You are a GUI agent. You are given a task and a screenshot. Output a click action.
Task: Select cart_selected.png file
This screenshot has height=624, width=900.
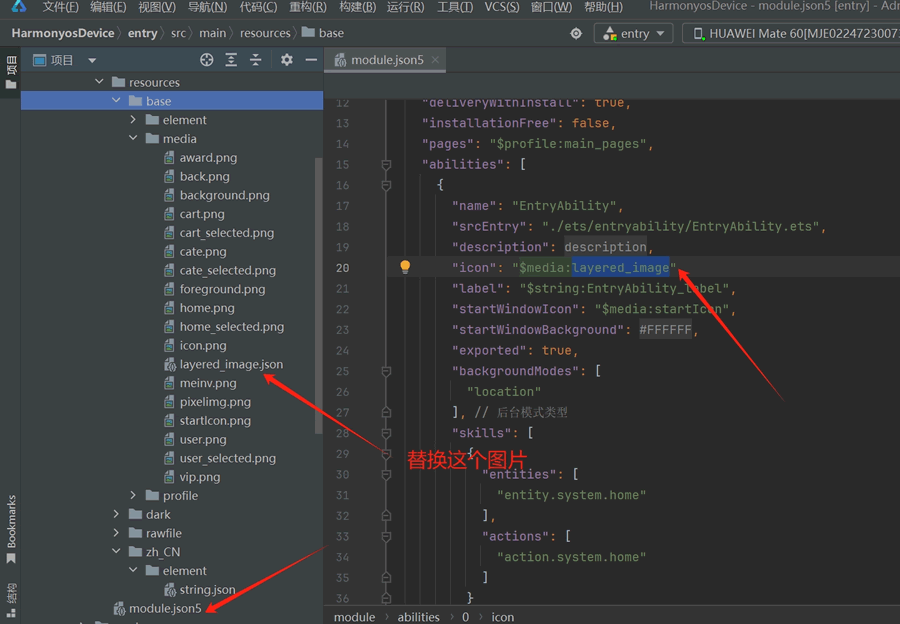[219, 232]
